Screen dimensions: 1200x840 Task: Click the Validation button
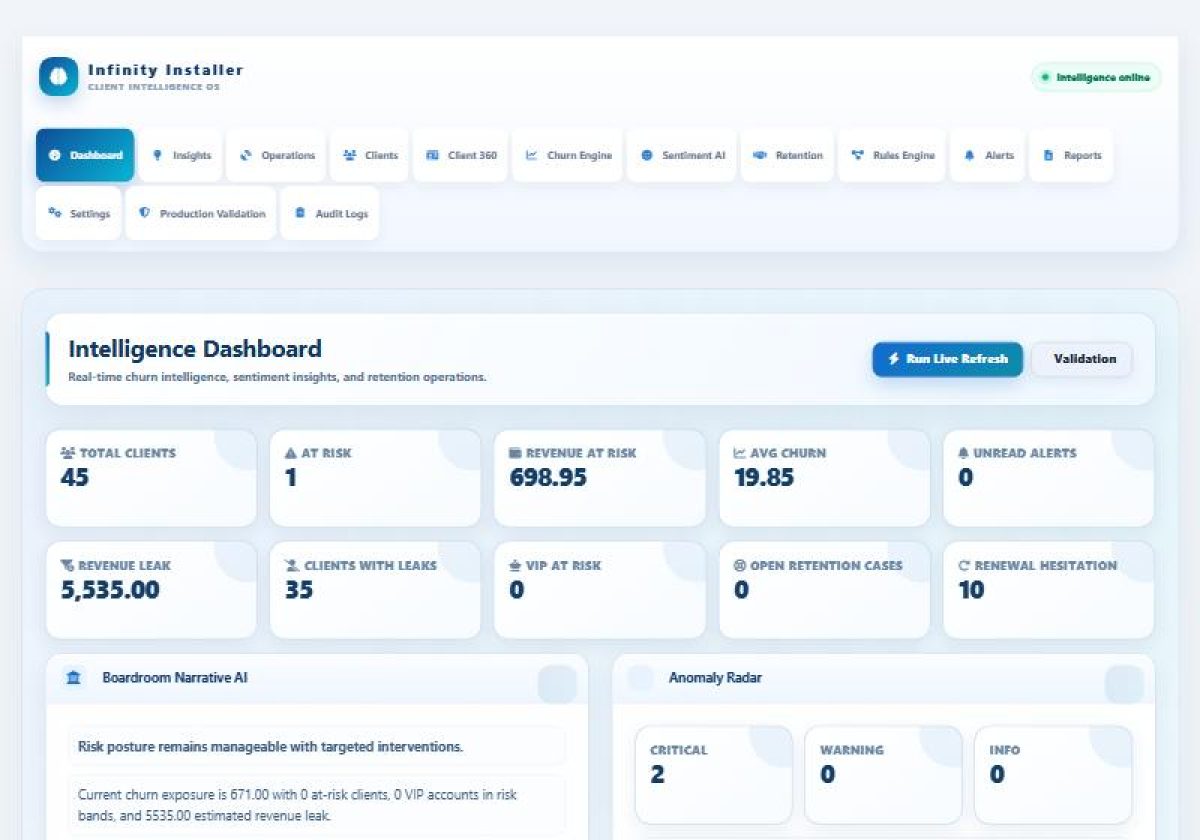coord(1083,359)
